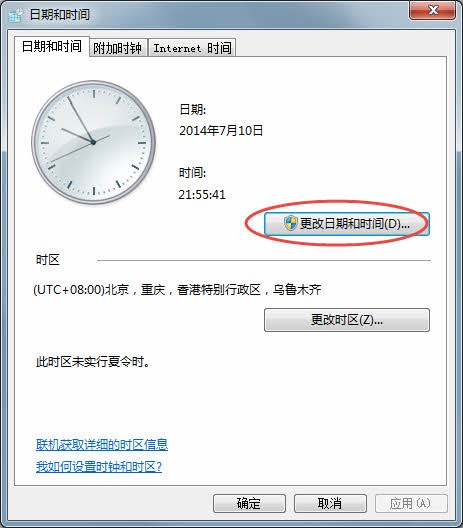This screenshot has width=463, height=528.
Task: Click the time readout 21:55:41
Action: 202,195
